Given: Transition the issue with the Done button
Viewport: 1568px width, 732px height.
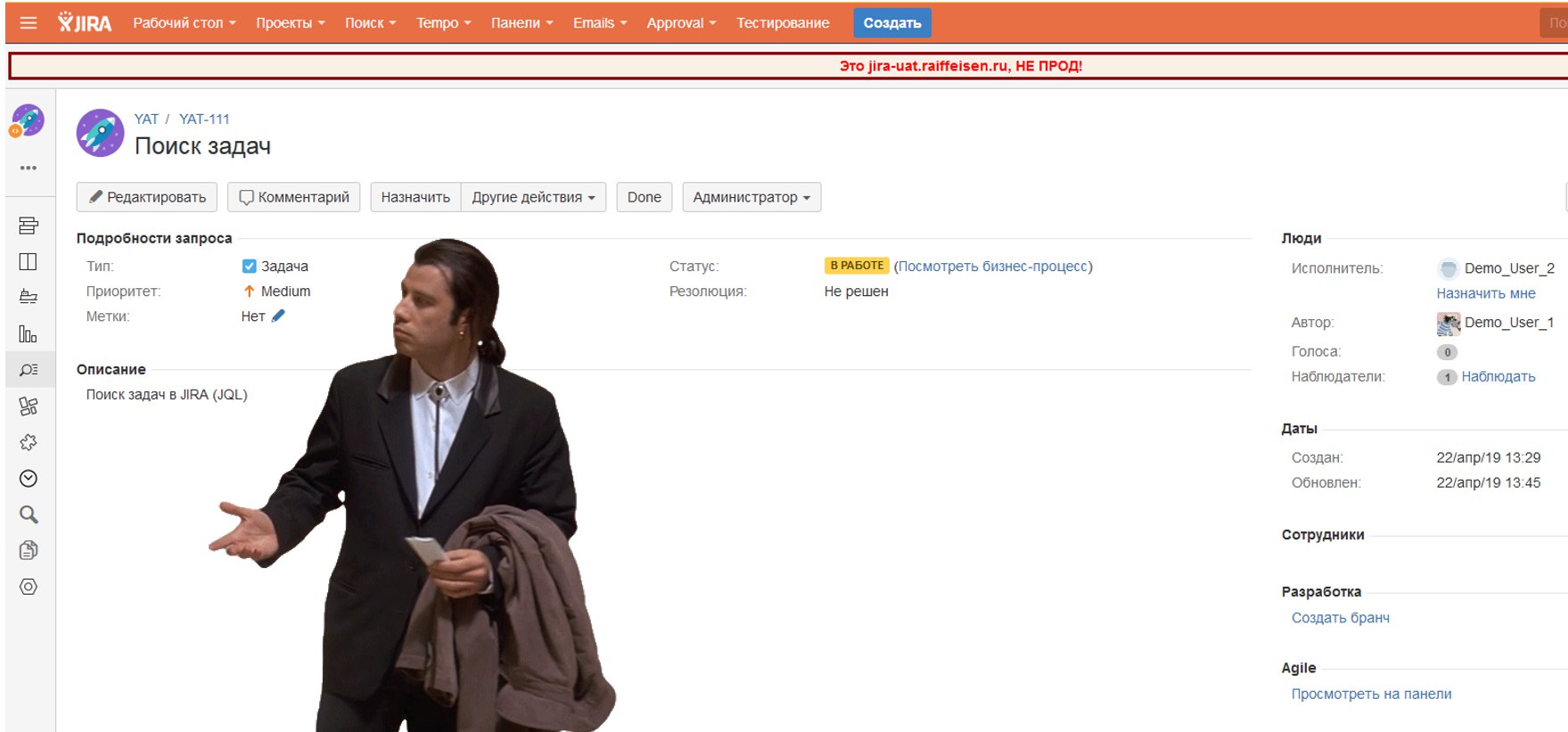Looking at the screenshot, I should 644,197.
